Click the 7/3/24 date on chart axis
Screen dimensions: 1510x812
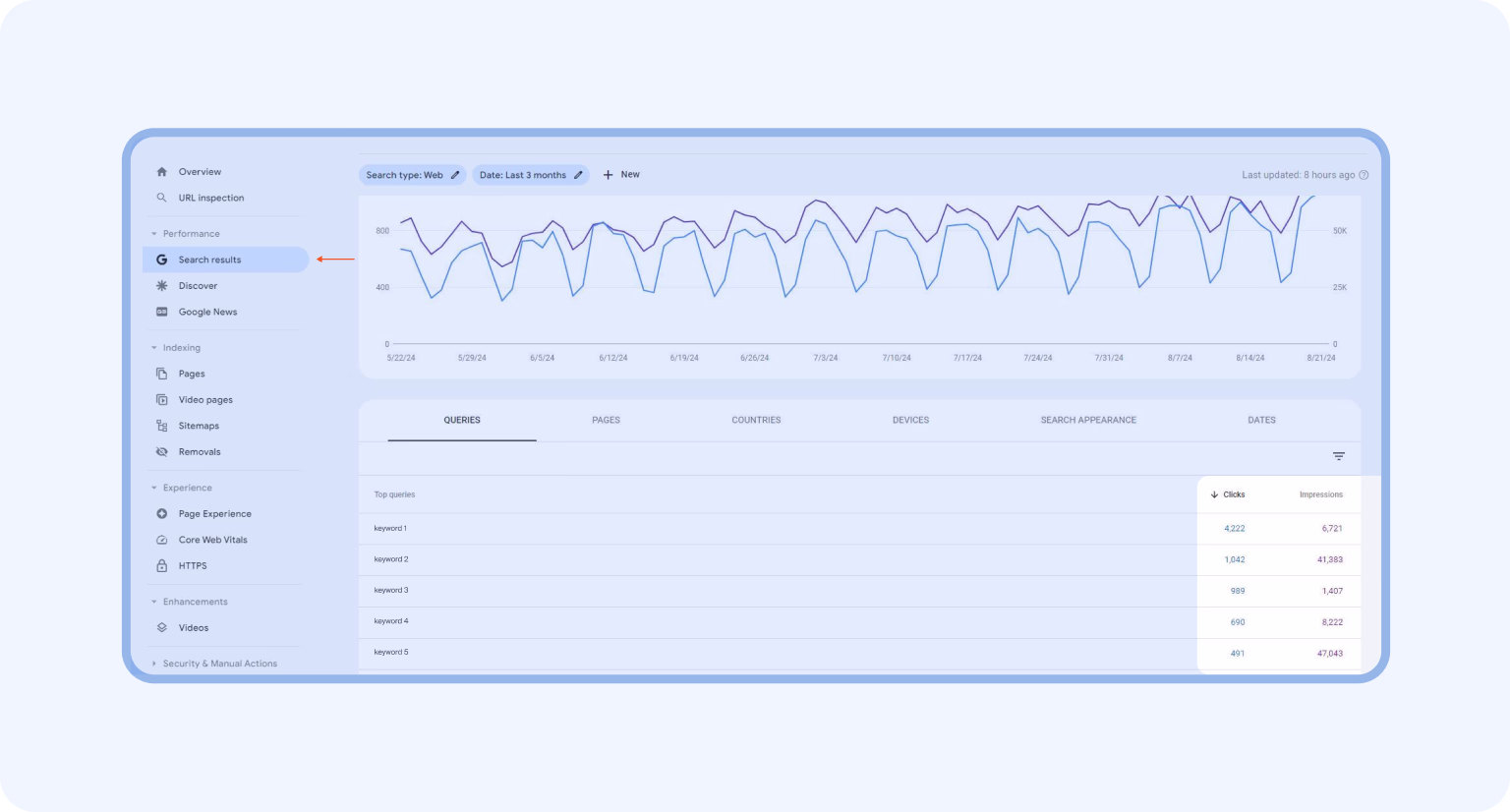click(x=826, y=358)
